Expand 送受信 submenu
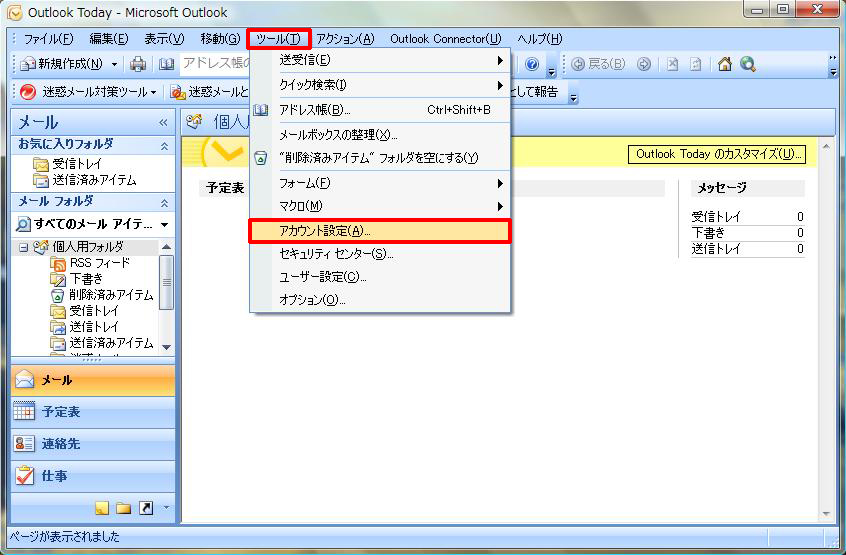The height and width of the screenshot is (555, 846). coord(380,60)
